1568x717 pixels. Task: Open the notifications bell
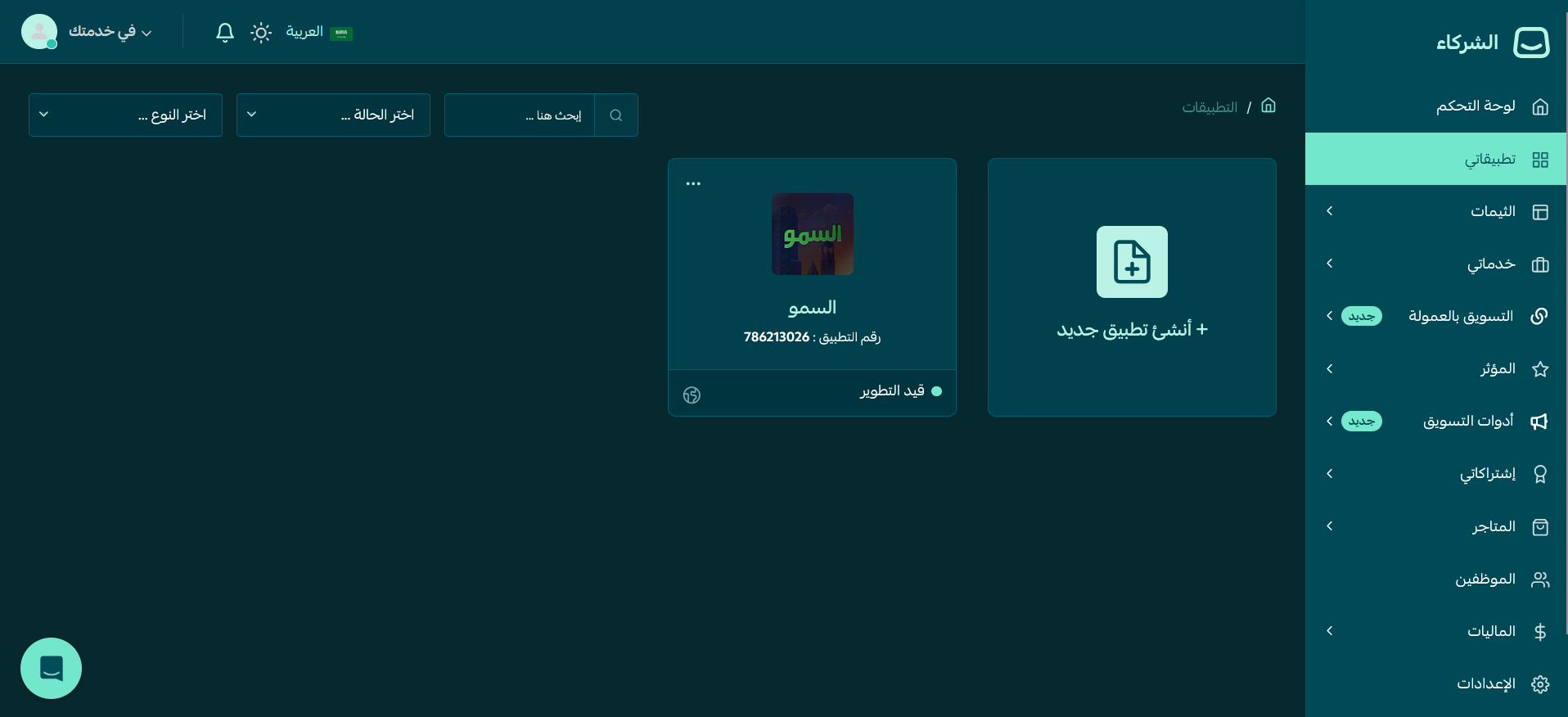pos(225,32)
